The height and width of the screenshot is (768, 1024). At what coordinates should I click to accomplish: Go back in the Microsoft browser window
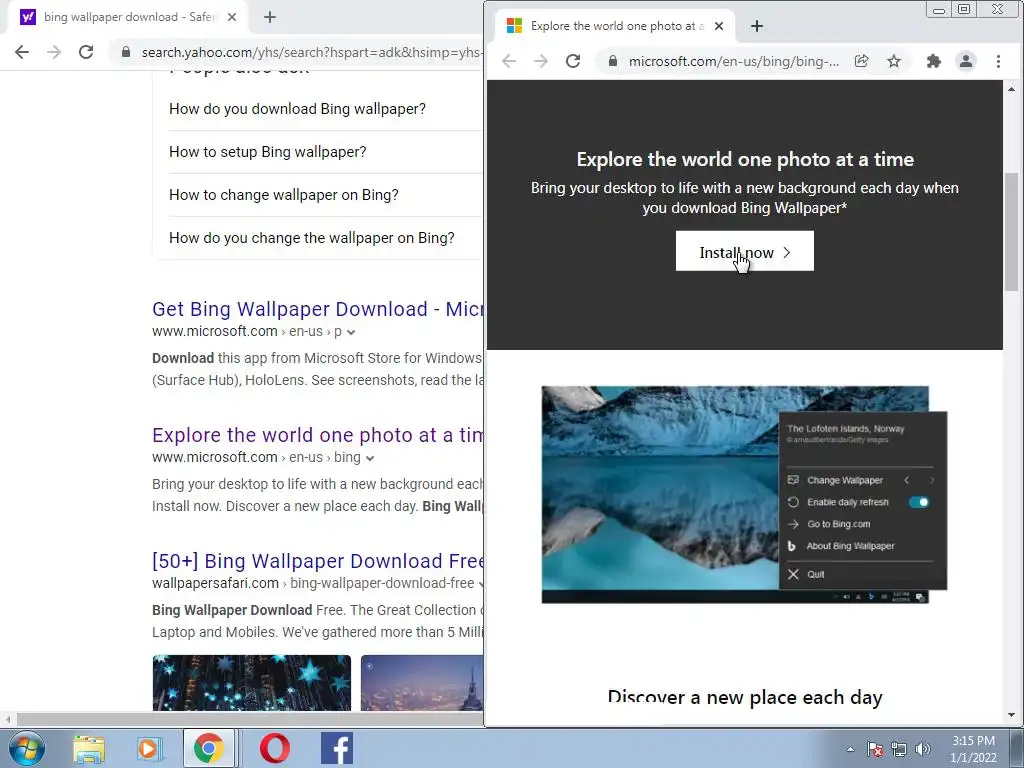tap(509, 61)
